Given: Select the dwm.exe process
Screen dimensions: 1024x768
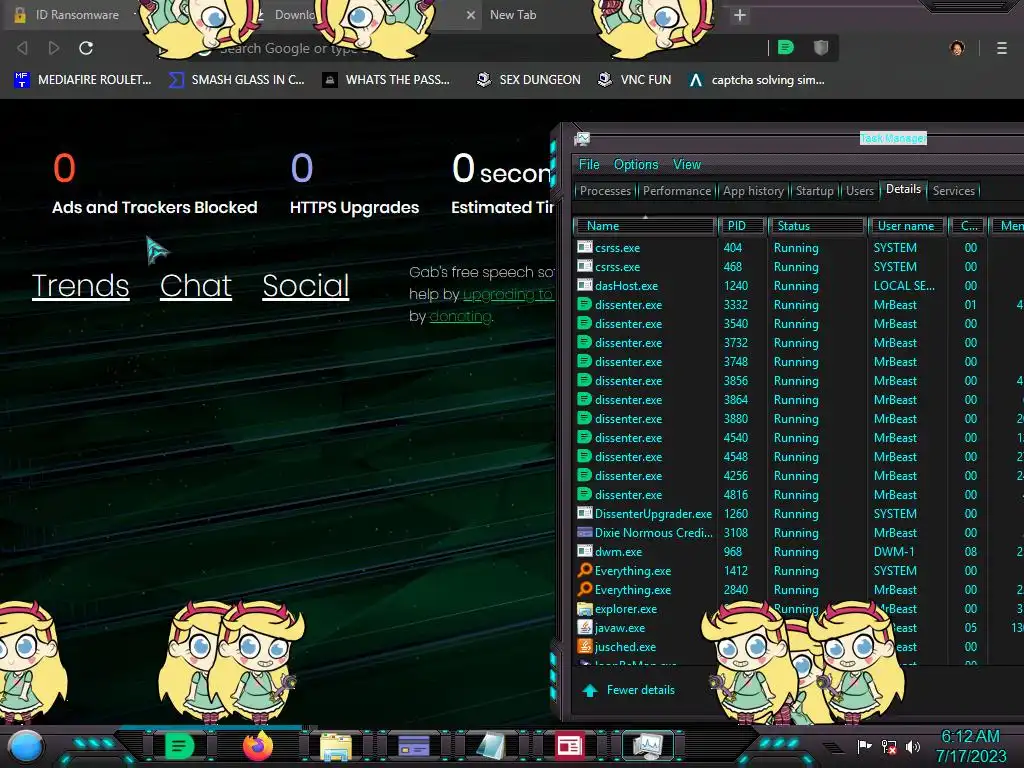Looking at the screenshot, I should pyautogui.click(x=797, y=552).
